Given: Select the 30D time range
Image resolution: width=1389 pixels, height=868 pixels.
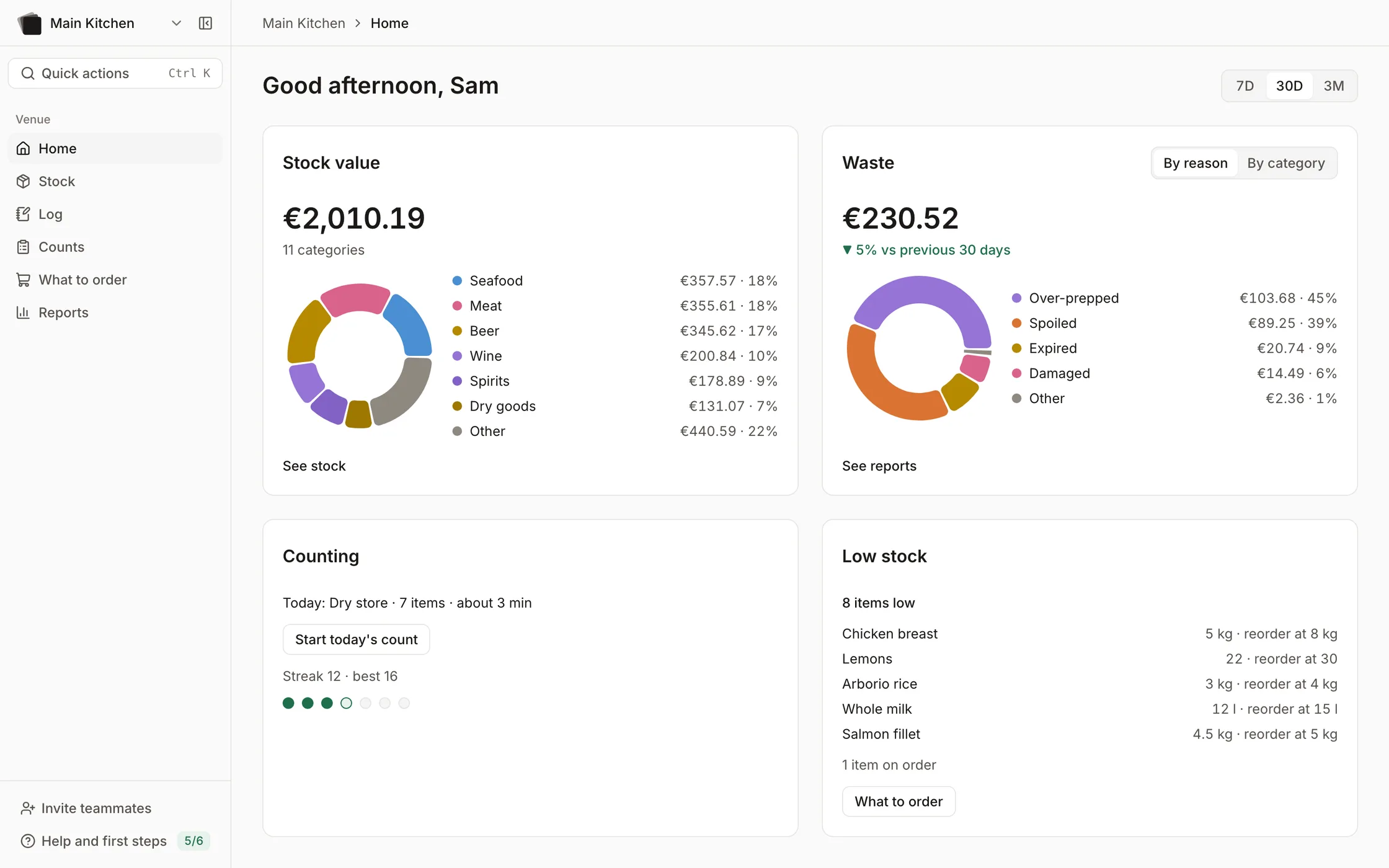Looking at the screenshot, I should [x=1289, y=86].
